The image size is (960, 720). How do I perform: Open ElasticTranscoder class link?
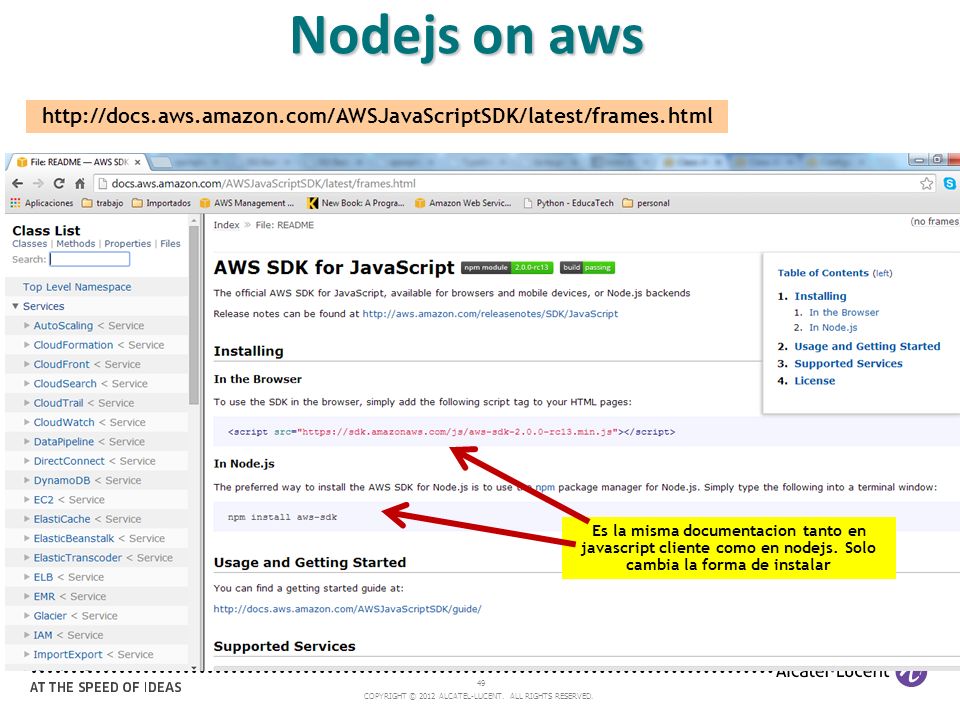[x=78, y=558]
